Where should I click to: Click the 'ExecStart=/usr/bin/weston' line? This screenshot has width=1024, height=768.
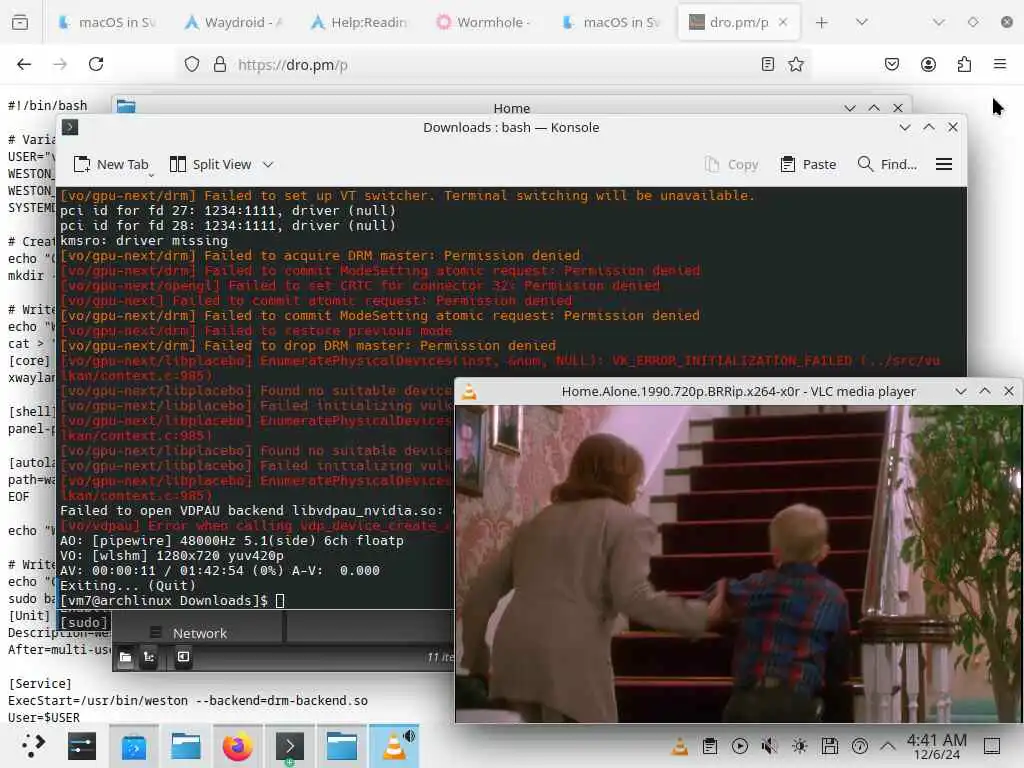[x=188, y=701]
